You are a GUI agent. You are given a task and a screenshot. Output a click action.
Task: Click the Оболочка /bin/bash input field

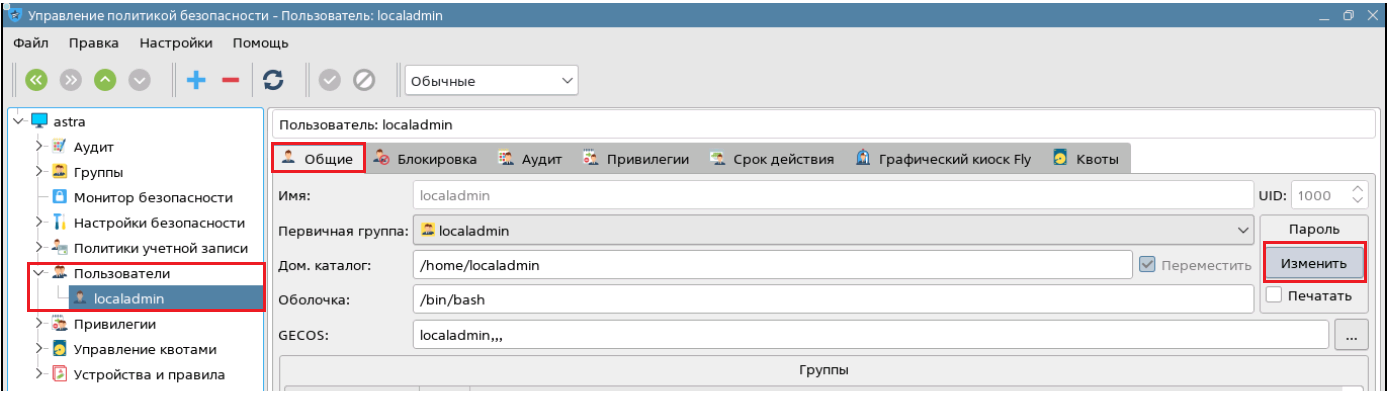pos(833,299)
